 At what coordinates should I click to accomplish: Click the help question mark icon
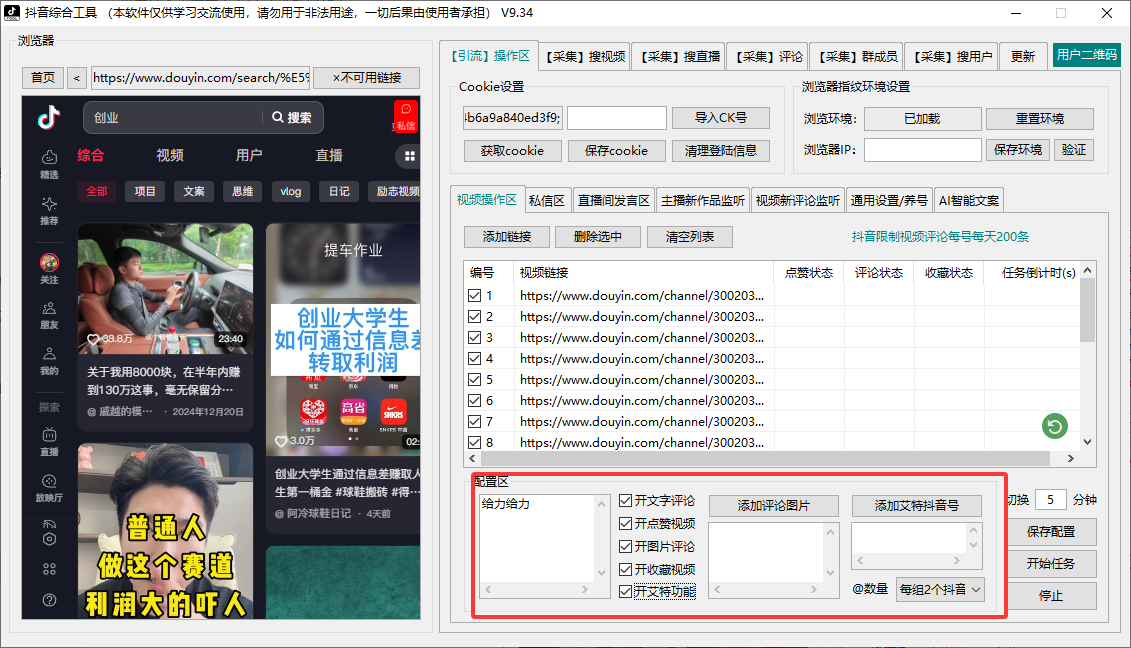point(49,601)
